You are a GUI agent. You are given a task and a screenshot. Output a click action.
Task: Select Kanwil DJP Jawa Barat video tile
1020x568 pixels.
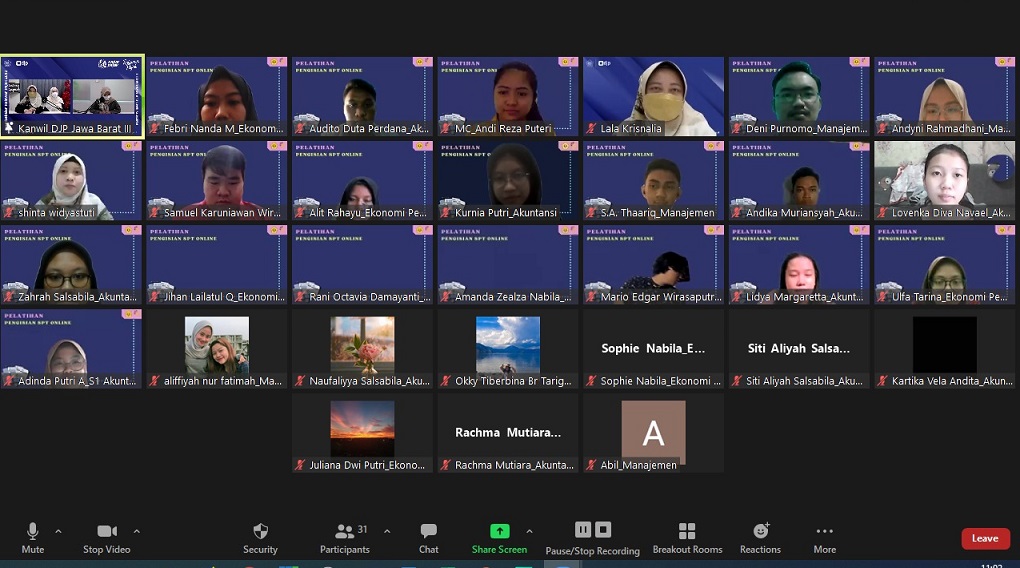click(x=72, y=96)
